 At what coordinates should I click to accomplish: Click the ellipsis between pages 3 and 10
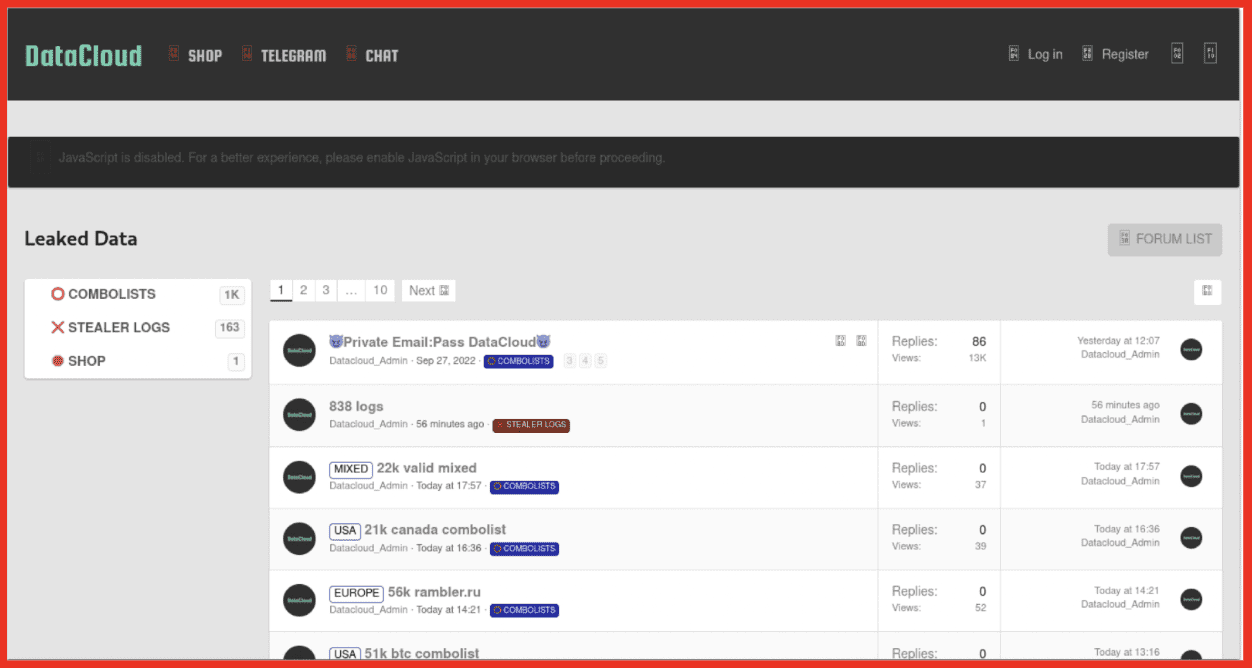tap(351, 290)
